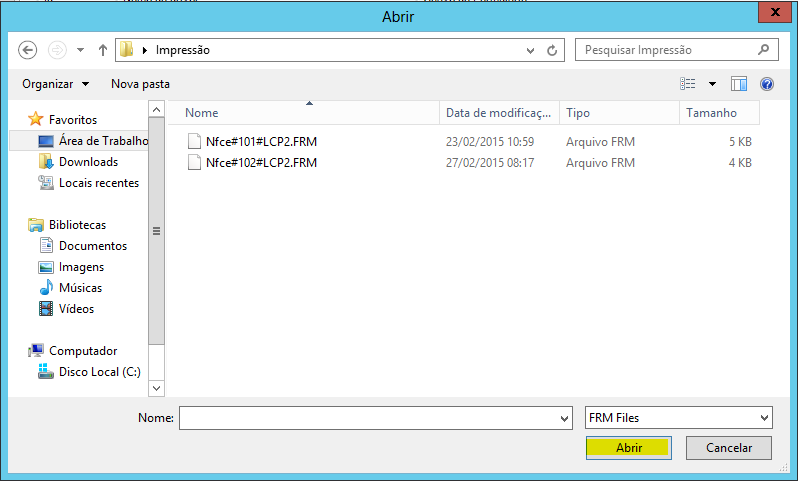Click the Favoritos star icon
The image size is (798, 481).
point(36,119)
